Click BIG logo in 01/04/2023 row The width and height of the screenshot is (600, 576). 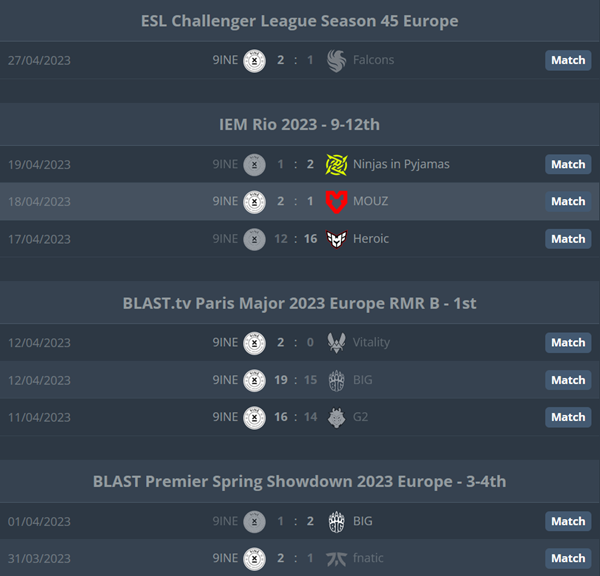(x=336, y=522)
